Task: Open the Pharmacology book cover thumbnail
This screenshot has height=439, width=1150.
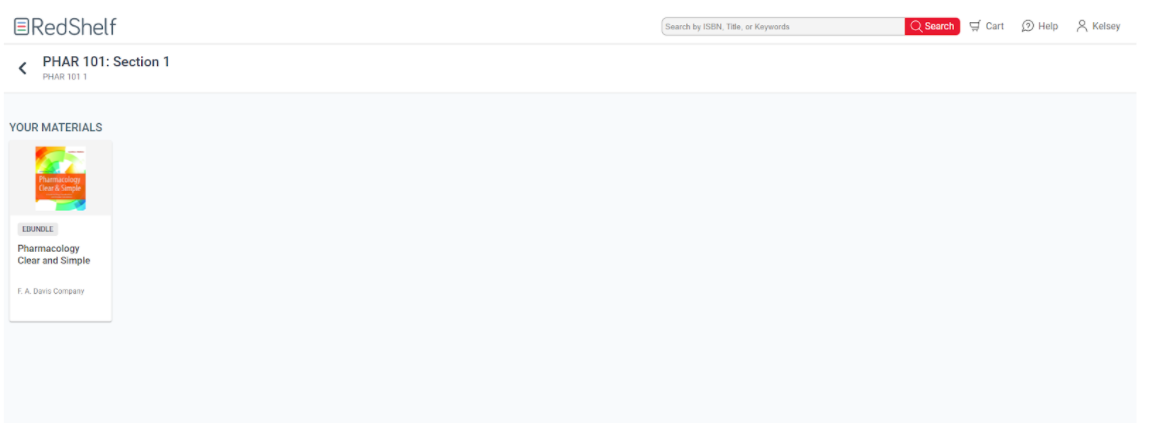Action: (60, 178)
